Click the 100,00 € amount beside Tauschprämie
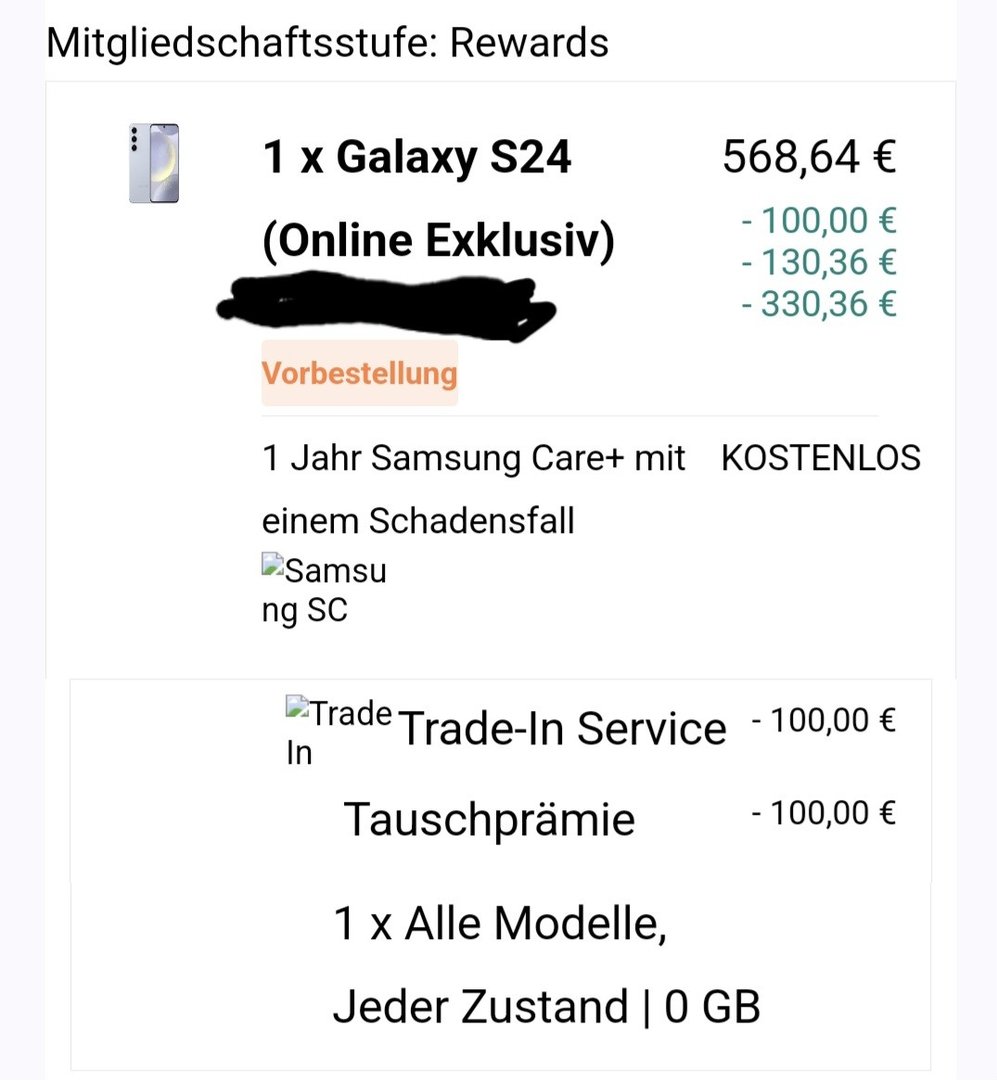The height and width of the screenshot is (1080, 997). click(823, 813)
